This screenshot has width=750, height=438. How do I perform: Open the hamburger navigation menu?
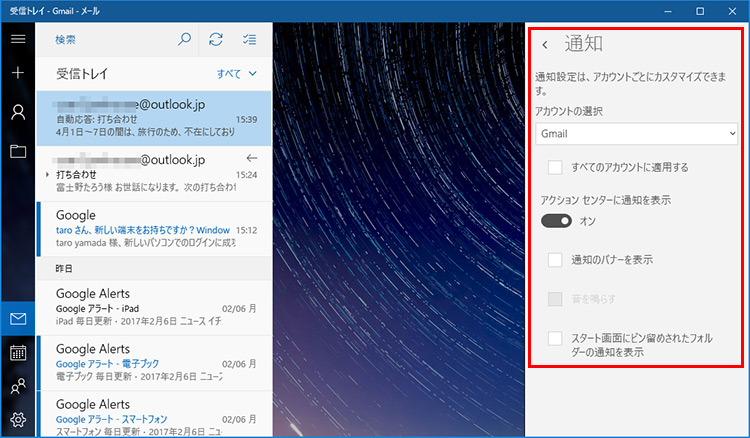[18, 39]
